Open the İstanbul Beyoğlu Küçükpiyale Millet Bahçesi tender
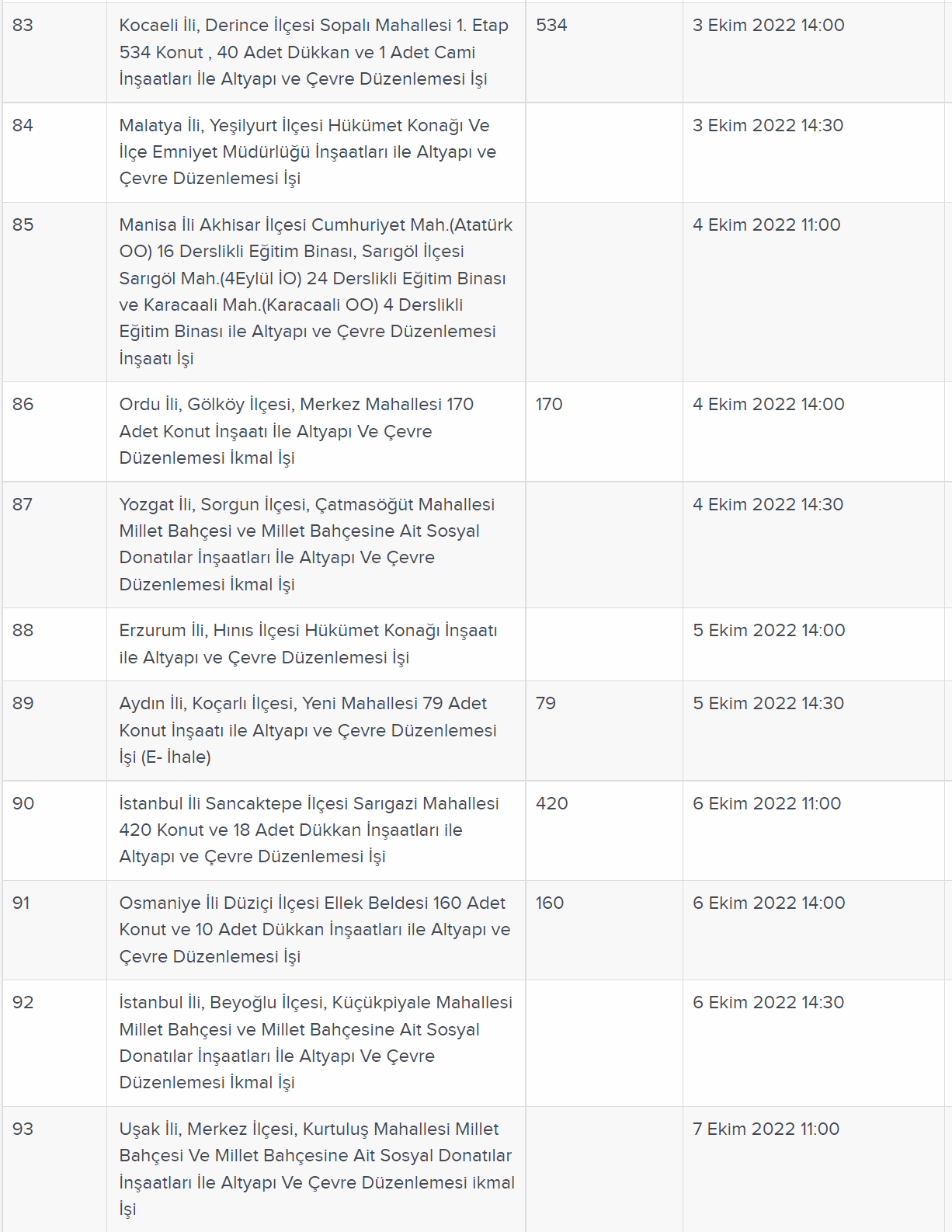The image size is (952, 1232). [x=316, y=1042]
